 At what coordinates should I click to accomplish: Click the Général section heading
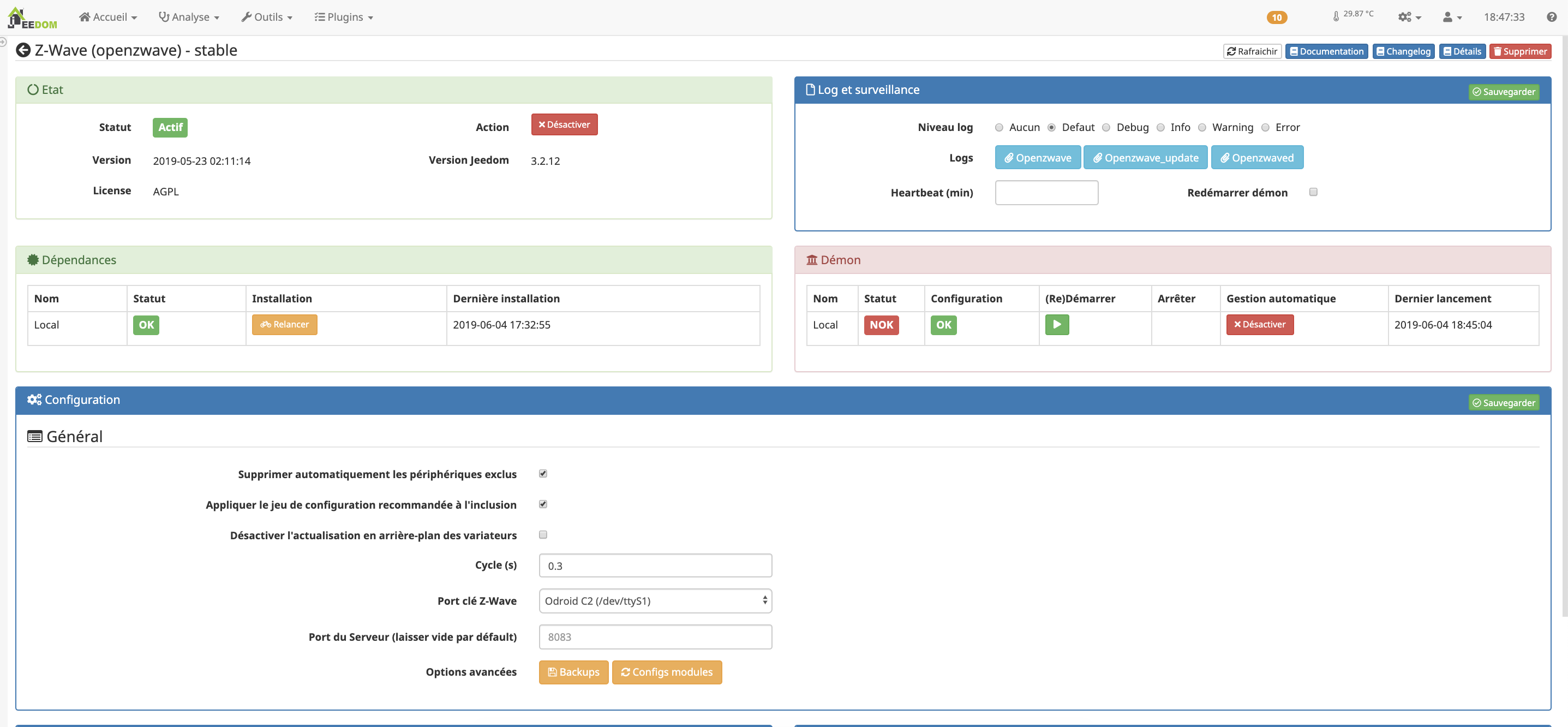65,437
